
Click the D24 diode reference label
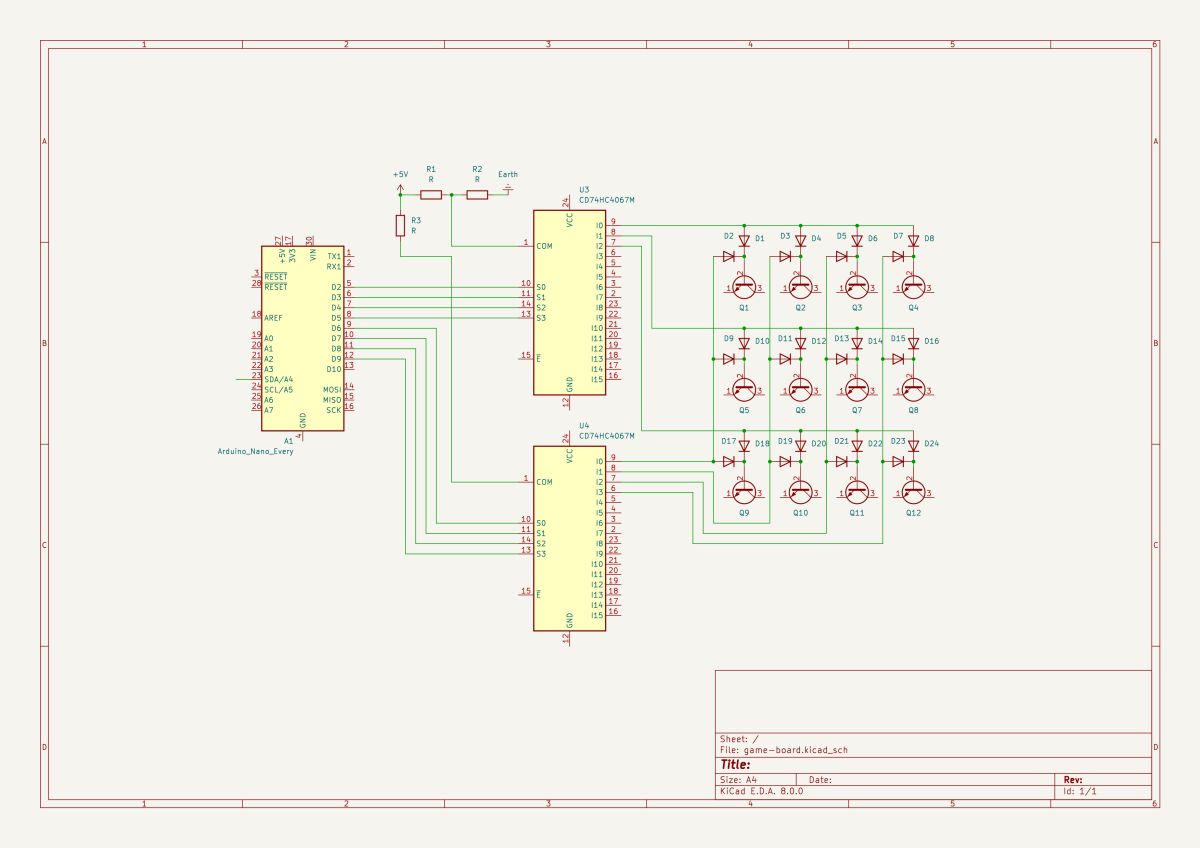click(x=931, y=443)
